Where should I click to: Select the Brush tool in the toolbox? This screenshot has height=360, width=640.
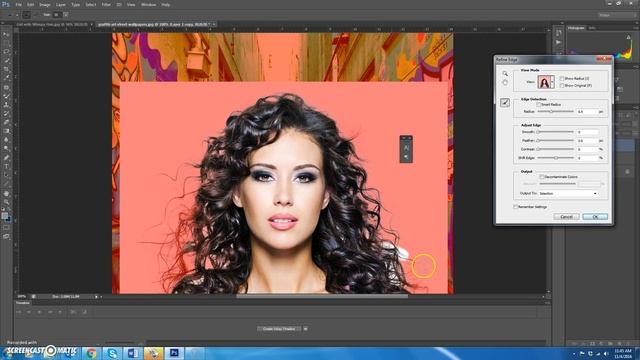(6, 96)
